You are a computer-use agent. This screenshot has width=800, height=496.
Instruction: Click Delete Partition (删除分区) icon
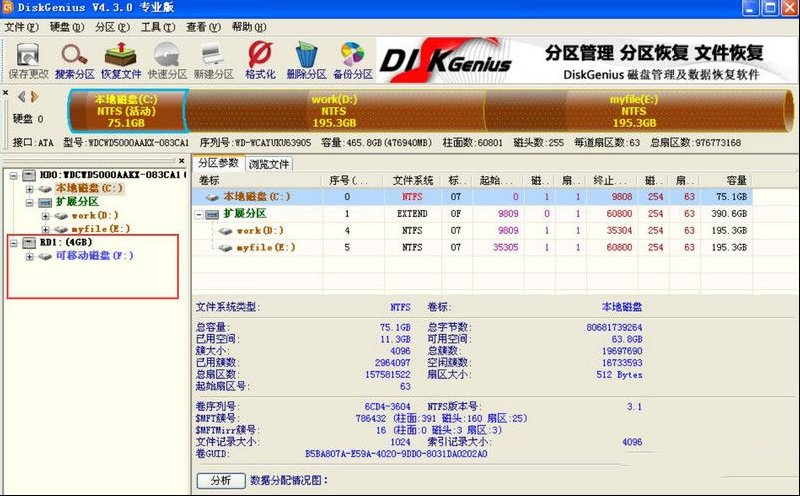point(306,61)
